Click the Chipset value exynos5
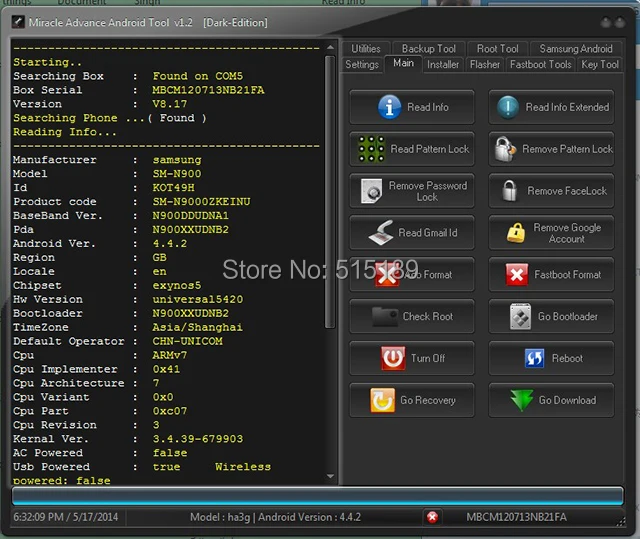 tap(177, 286)
